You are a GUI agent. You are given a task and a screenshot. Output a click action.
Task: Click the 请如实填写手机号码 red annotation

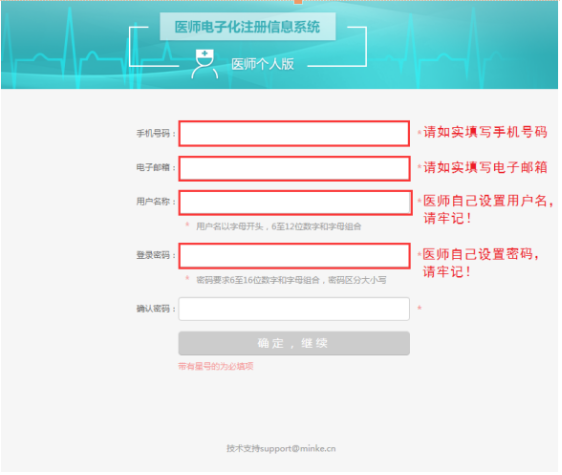click(x=485, y=132)
